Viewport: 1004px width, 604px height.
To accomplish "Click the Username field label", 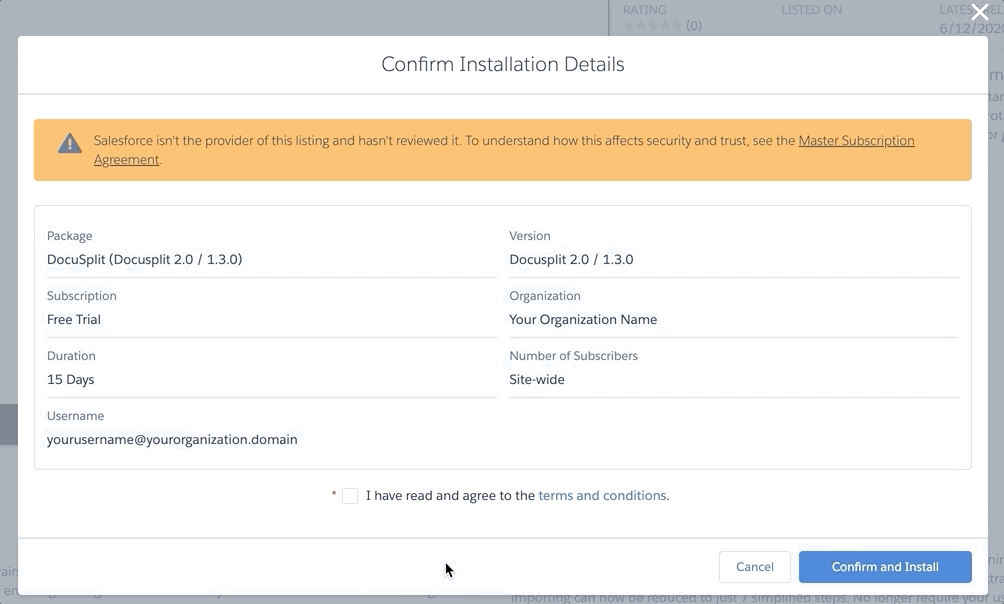I will (75, 416).
